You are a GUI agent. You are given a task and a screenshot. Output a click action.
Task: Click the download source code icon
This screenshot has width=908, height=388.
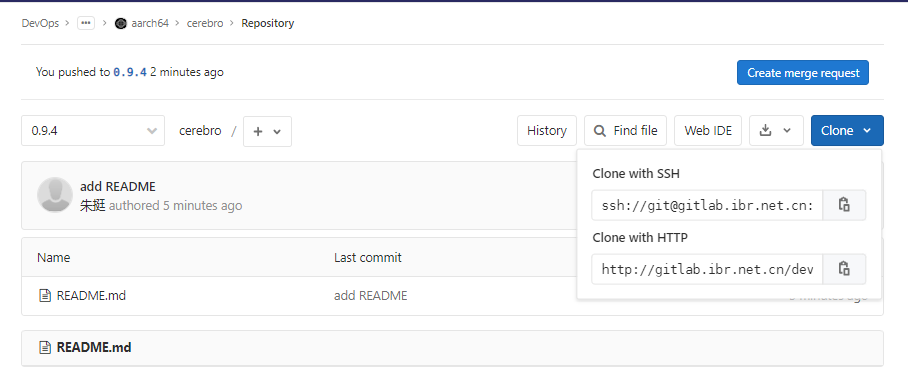click(766, 130)
